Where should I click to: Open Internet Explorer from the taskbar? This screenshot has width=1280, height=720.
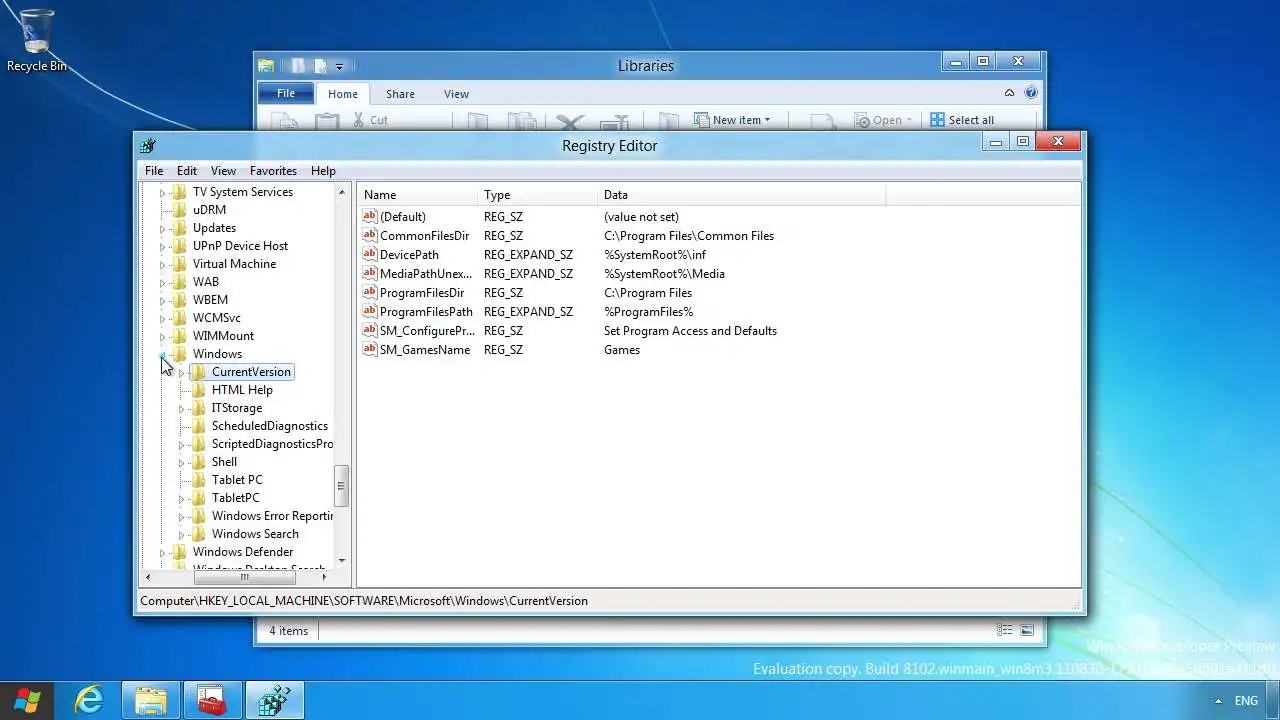[x=90, y=701]
